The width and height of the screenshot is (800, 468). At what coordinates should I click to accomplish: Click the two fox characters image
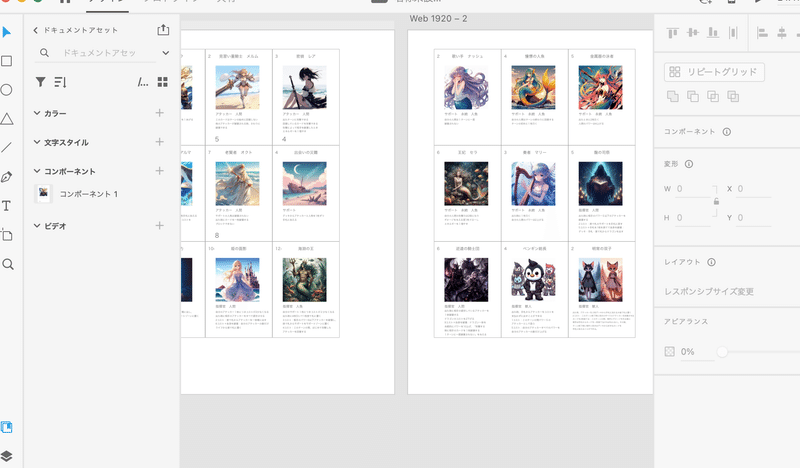click(601, 280)
